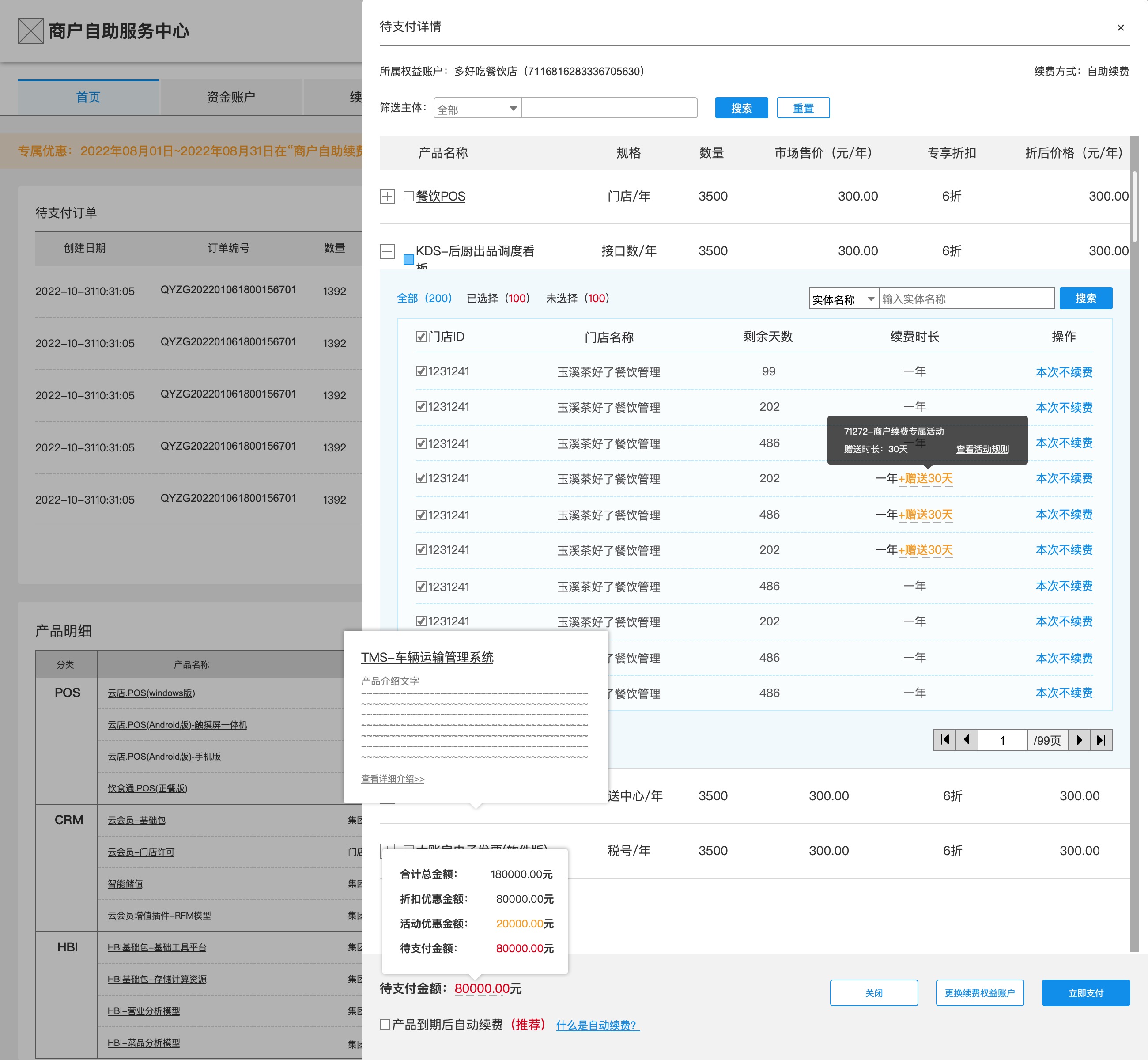
Task: Open the 实体名称 dropdown
Action: [843, 299]
